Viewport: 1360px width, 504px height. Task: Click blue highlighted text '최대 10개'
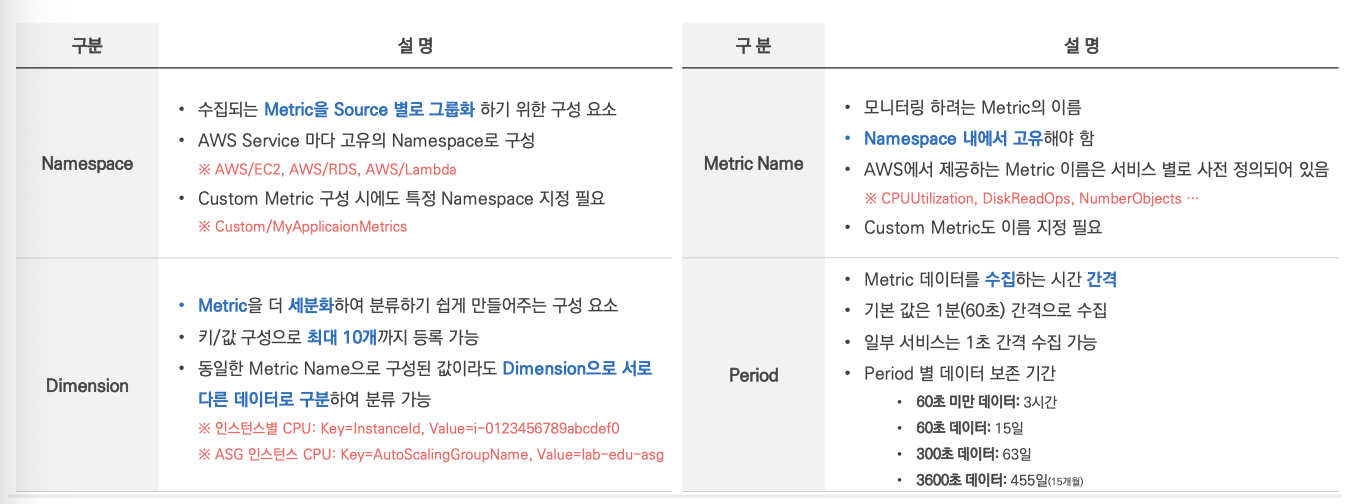345,336
